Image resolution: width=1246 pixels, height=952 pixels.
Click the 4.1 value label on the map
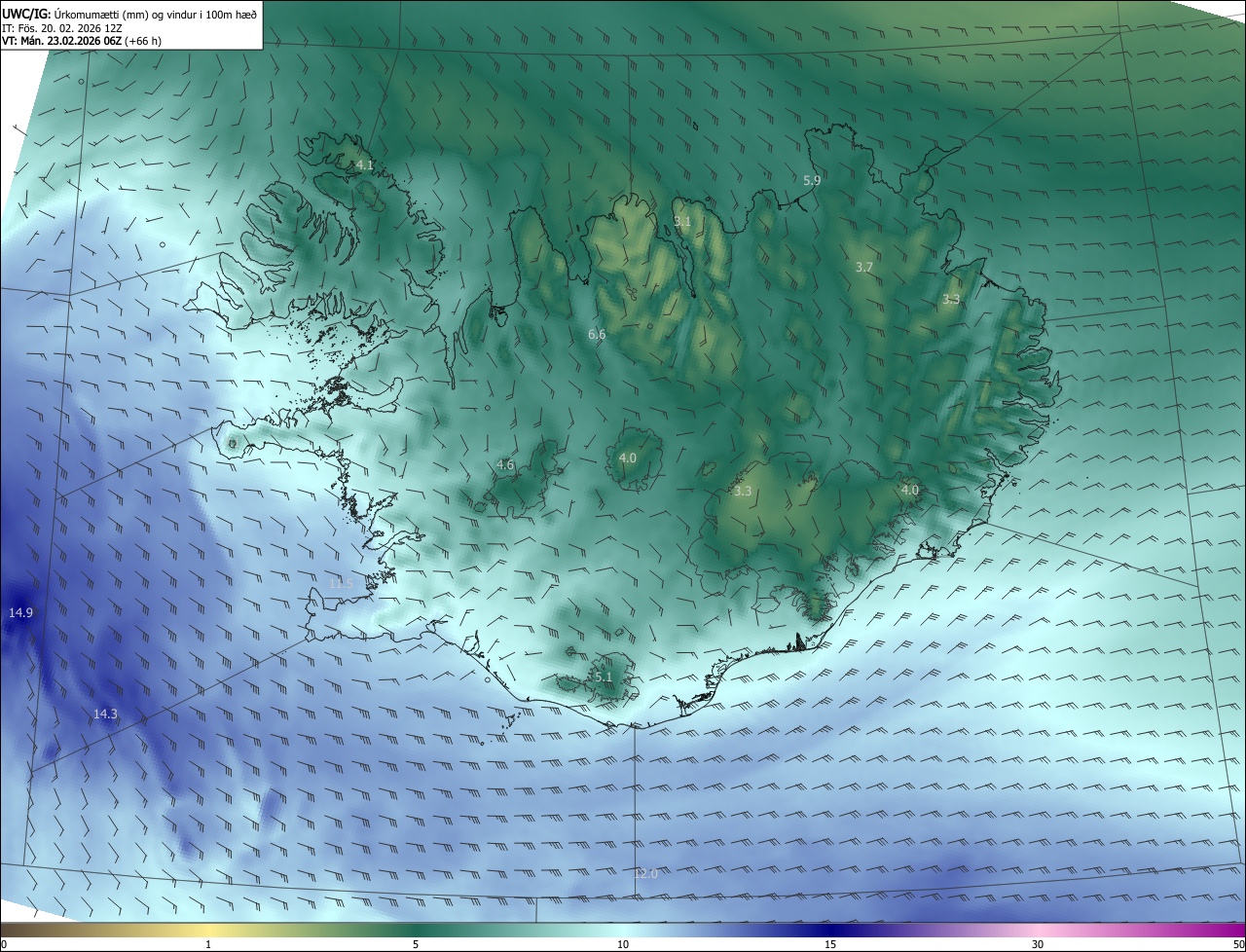[x=364, y=165]
